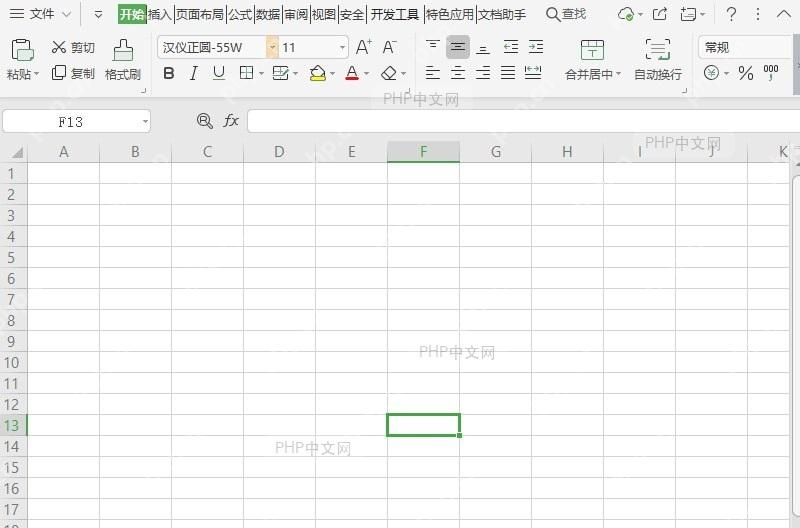
Task: Toggle Italic formatting
Action: tap(193, 73)
